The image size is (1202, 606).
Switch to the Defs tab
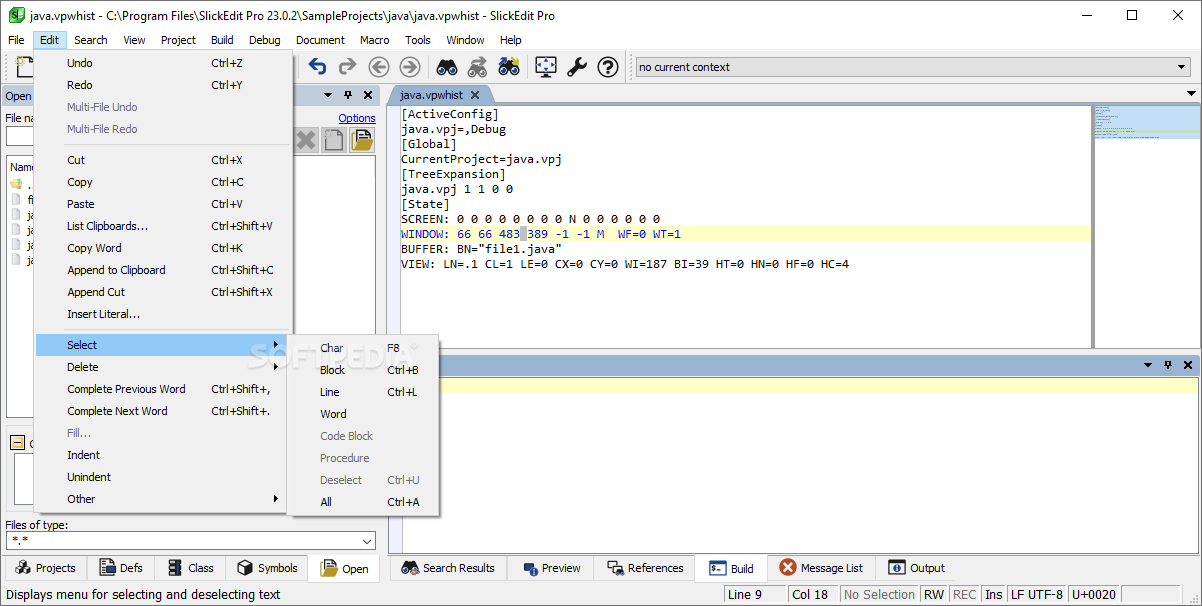pyautogui.click(x=121, y=568)
